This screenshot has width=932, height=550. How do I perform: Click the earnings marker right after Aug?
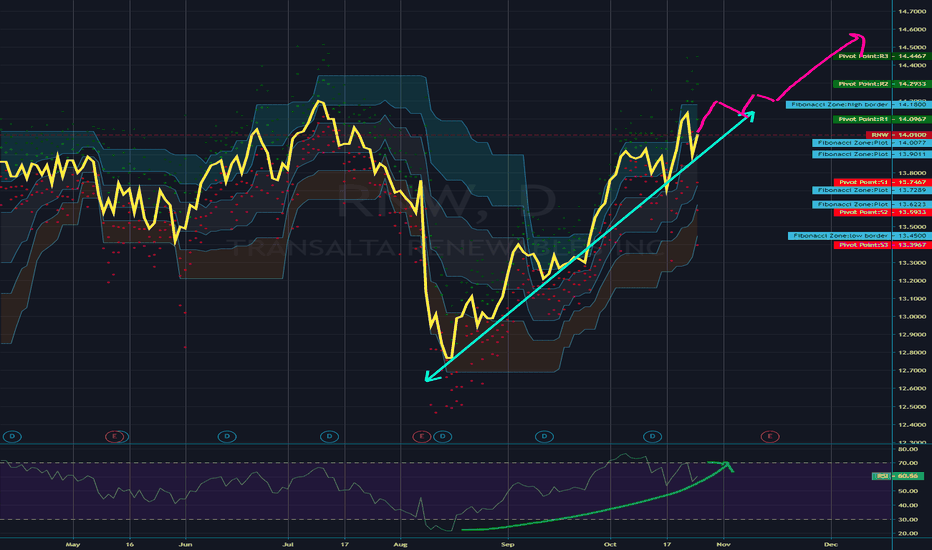pyautogui.click(x=421, y=436)
